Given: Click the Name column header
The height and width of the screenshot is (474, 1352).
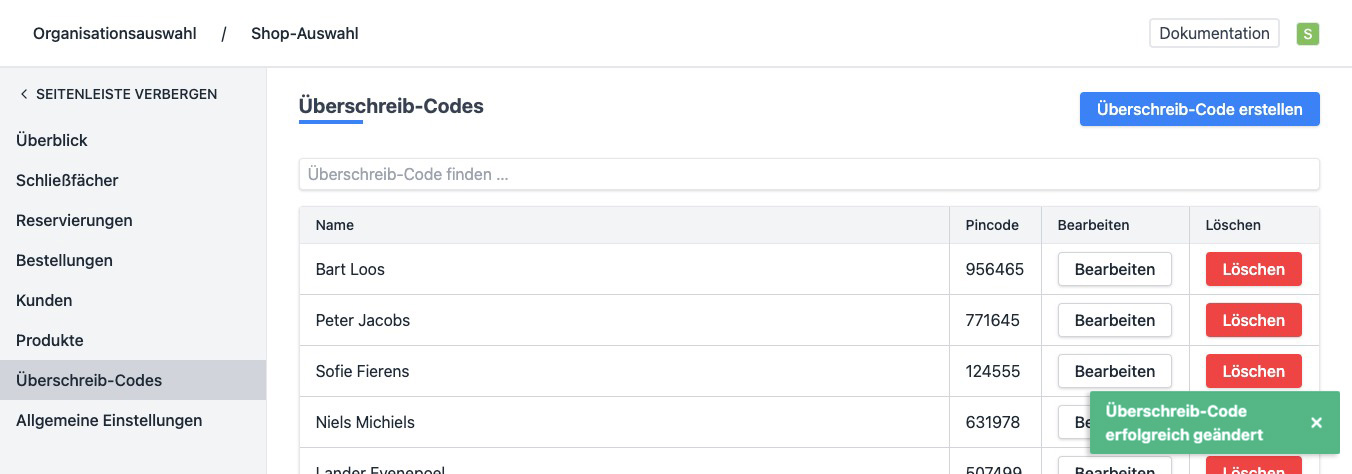Looking at the screenshot, I should pyautogui.click(x=335, y=225).
